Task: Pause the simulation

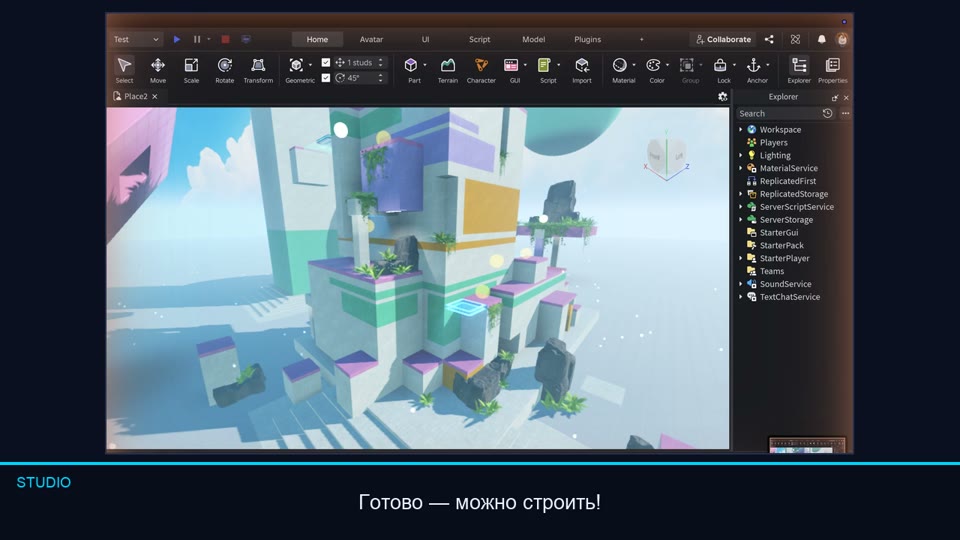Action: pos(197,39)
